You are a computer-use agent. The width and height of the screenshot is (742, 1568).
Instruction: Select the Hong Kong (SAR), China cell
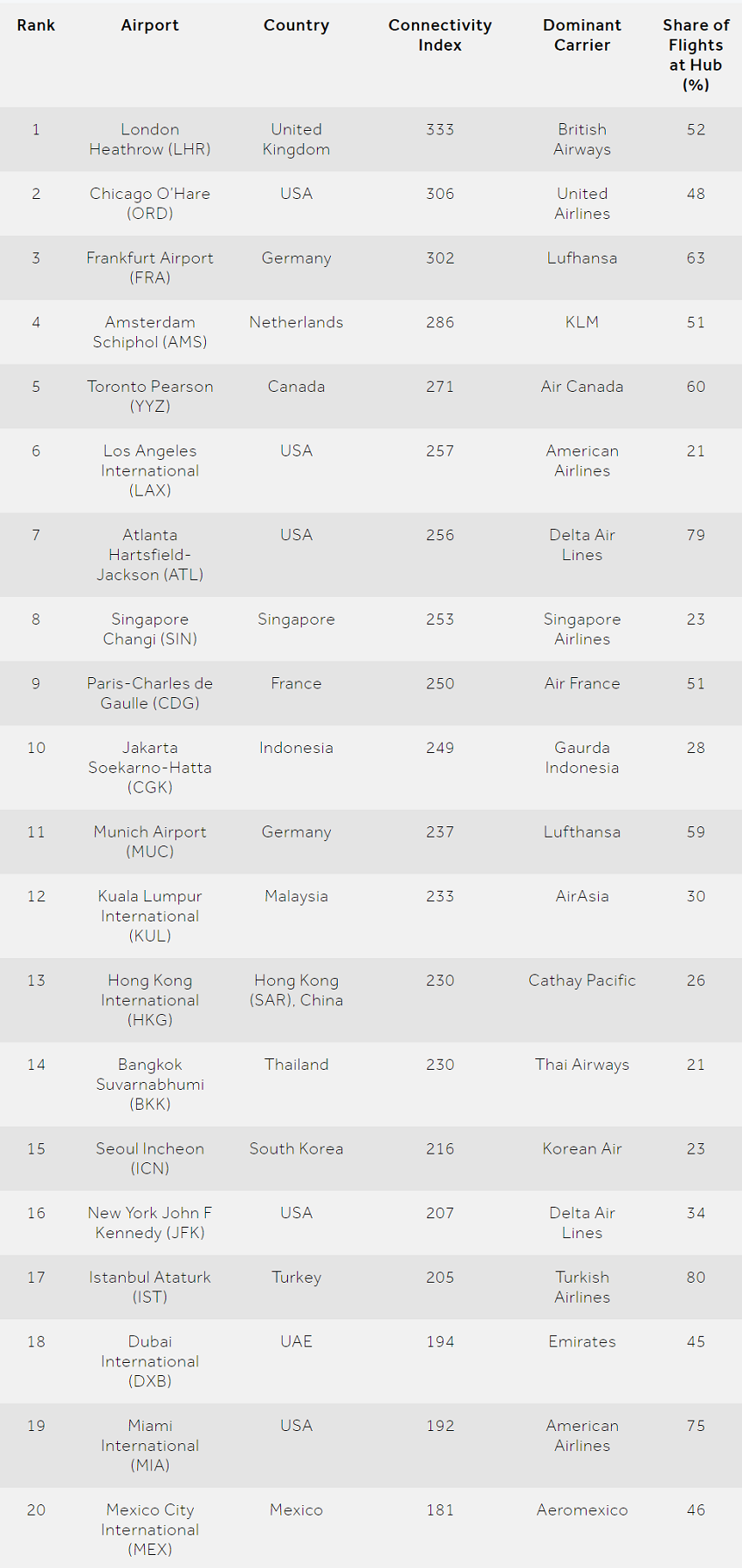click(x=296, y=990)
